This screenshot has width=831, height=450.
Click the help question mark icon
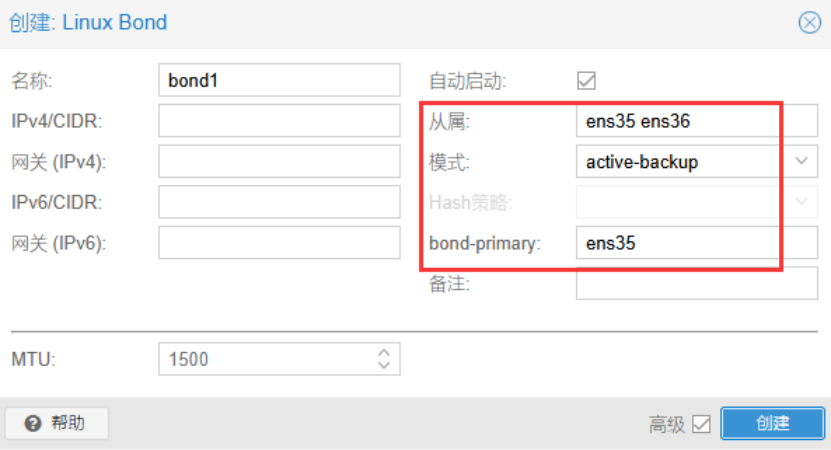click(x=33, y=424)
